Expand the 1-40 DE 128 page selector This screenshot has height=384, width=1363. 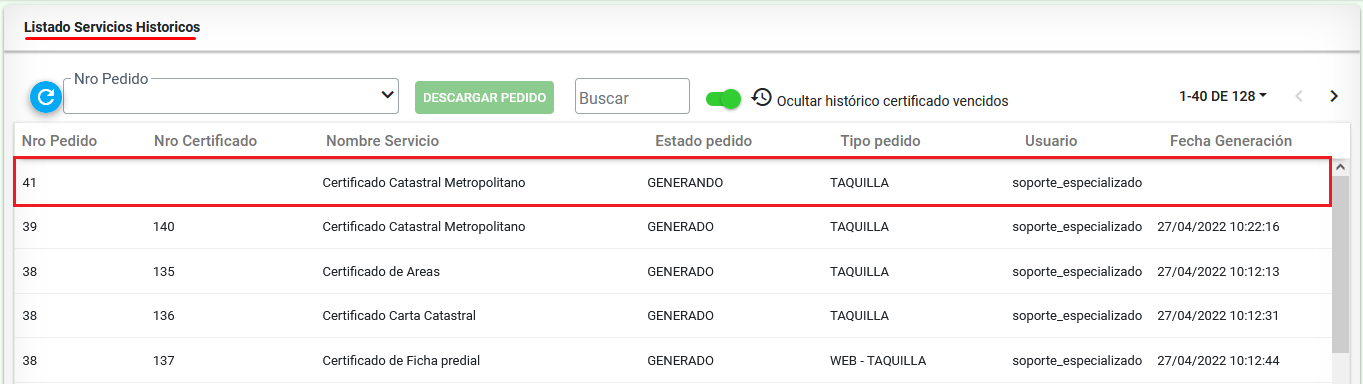point(1223,96)
